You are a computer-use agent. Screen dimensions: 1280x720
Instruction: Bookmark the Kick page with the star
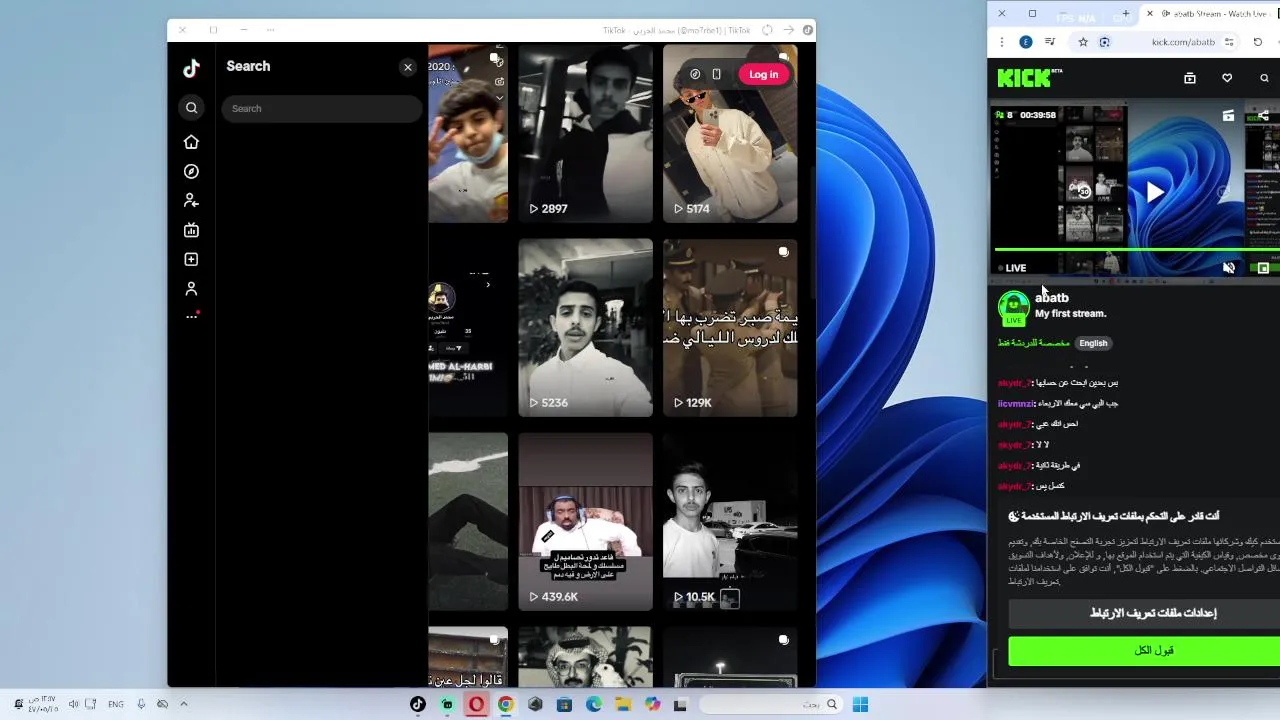click(x=1082, y=42)
